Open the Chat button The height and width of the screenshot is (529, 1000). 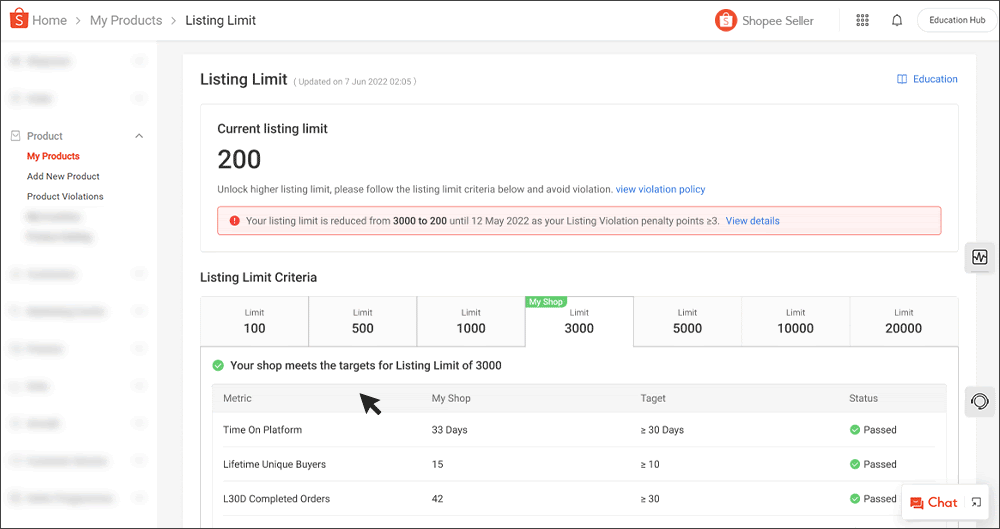pyautogui.click(x=933, y=503)
